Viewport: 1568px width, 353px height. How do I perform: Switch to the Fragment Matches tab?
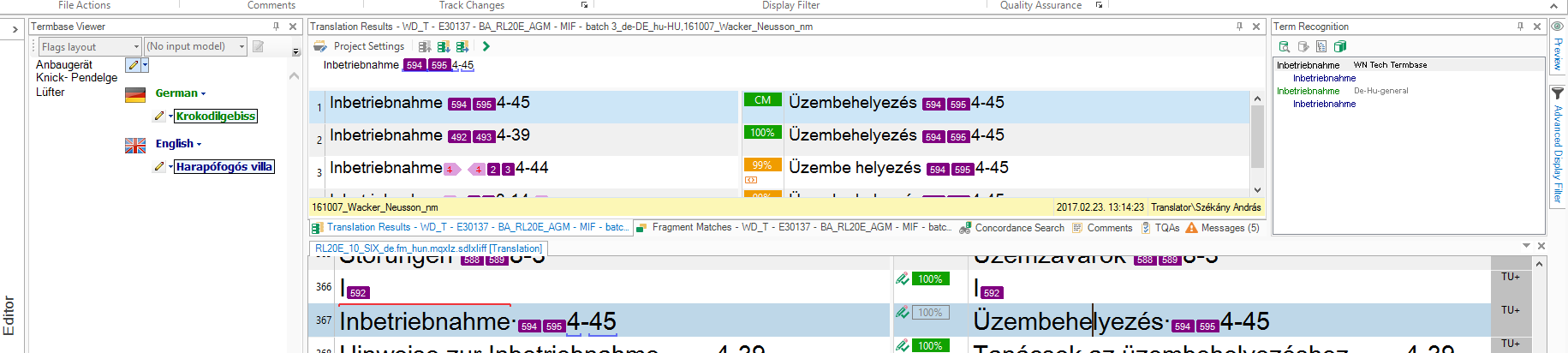pos(794,227)
